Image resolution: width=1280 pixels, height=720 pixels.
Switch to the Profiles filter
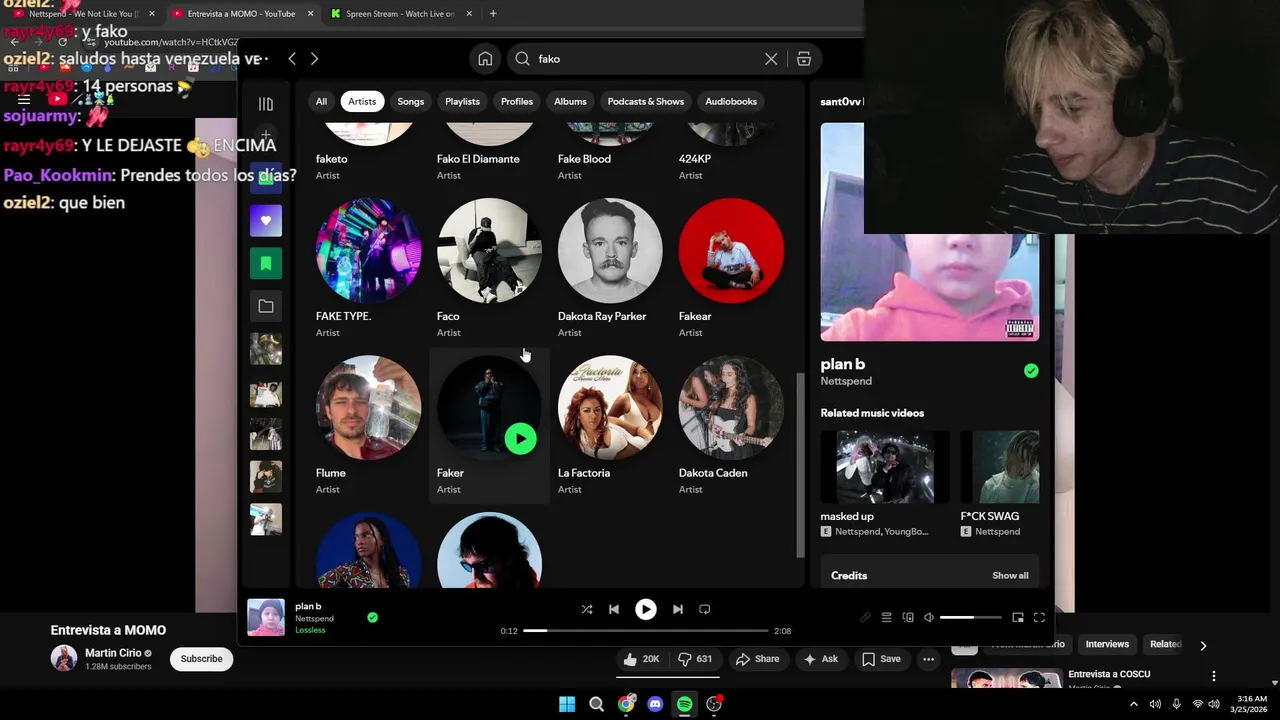(x=517, y=101)
